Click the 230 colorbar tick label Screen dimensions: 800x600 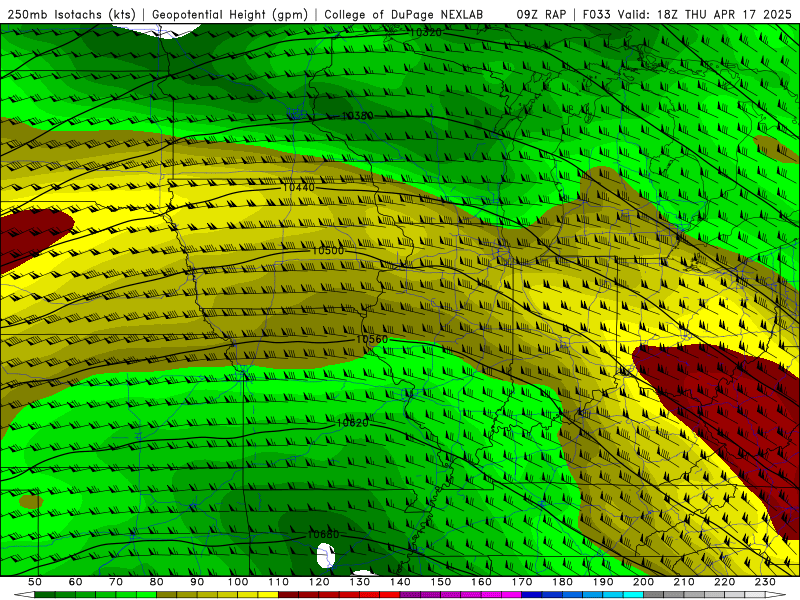pyautogui.click(x=765, y=582)
